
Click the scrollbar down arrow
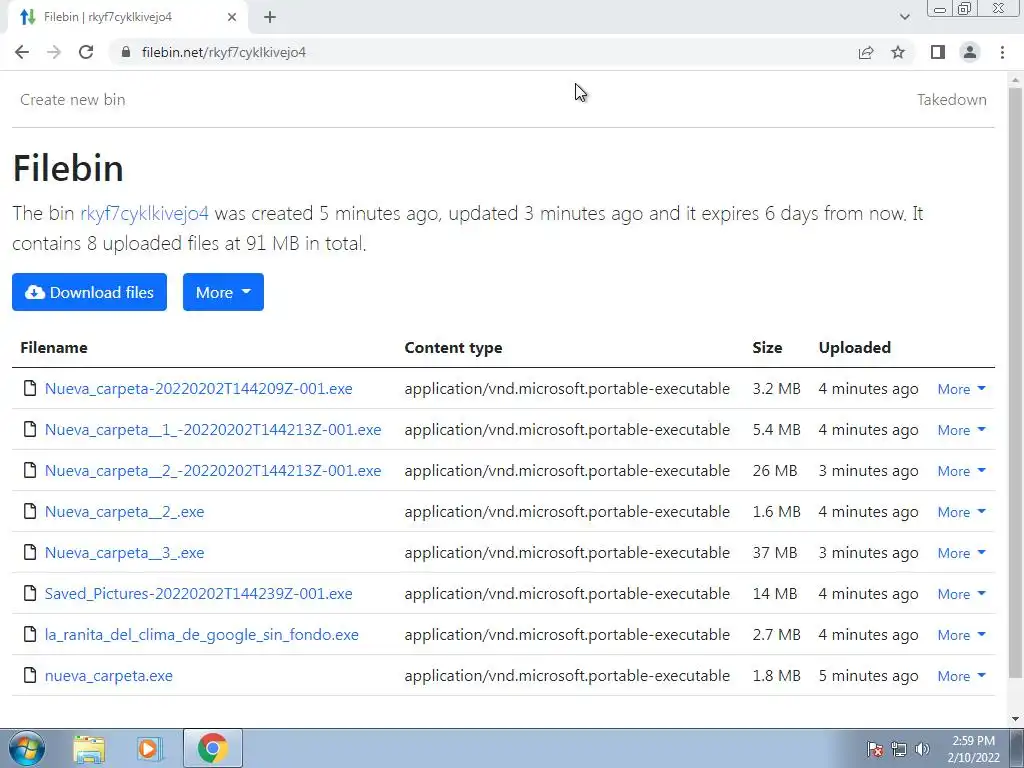(1015, 720)
